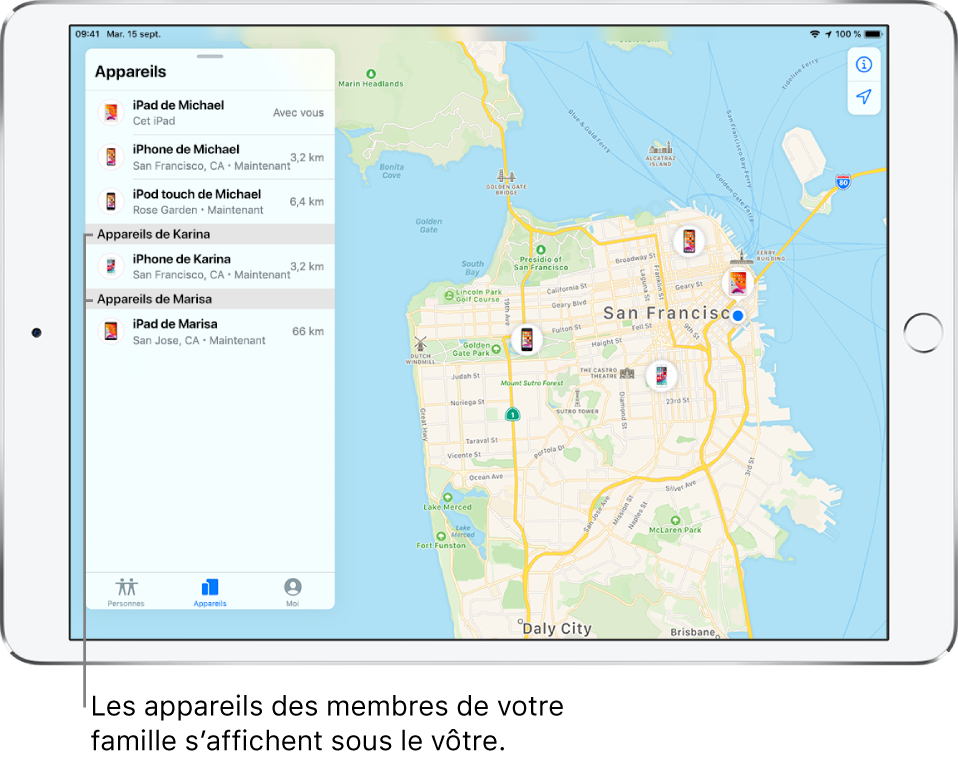The image size is (958, 763).
Task: Select iPad de Michael in device list
Action: [x=210, y=112]
